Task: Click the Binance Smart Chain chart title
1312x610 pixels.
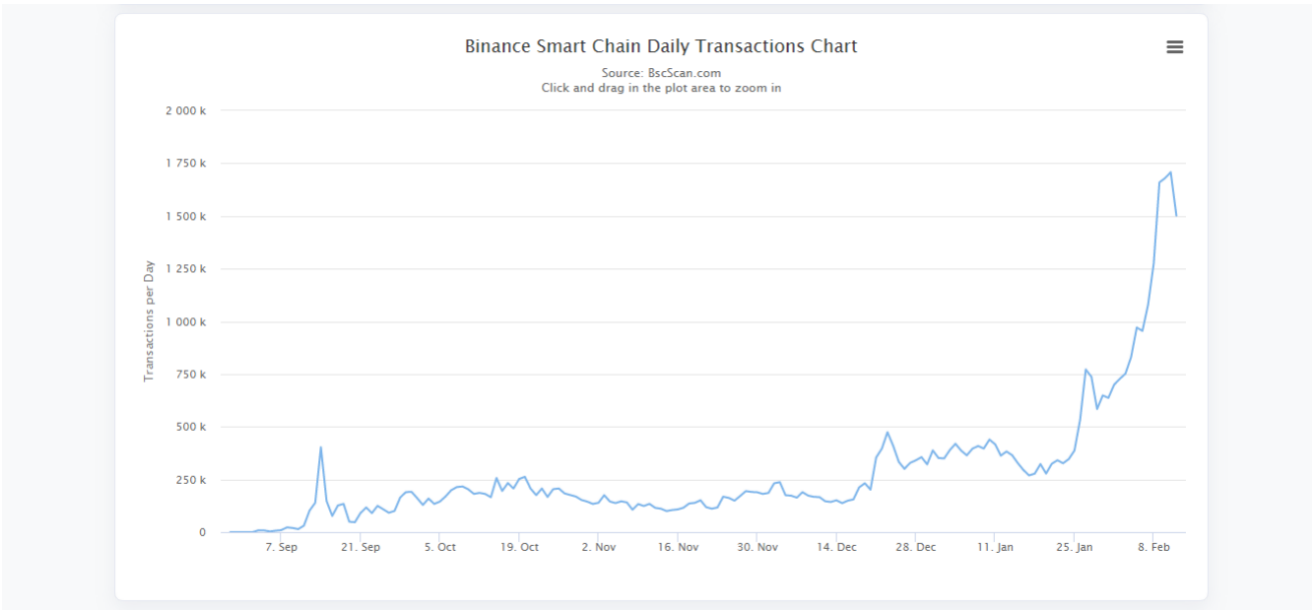Action: [661, 46]
